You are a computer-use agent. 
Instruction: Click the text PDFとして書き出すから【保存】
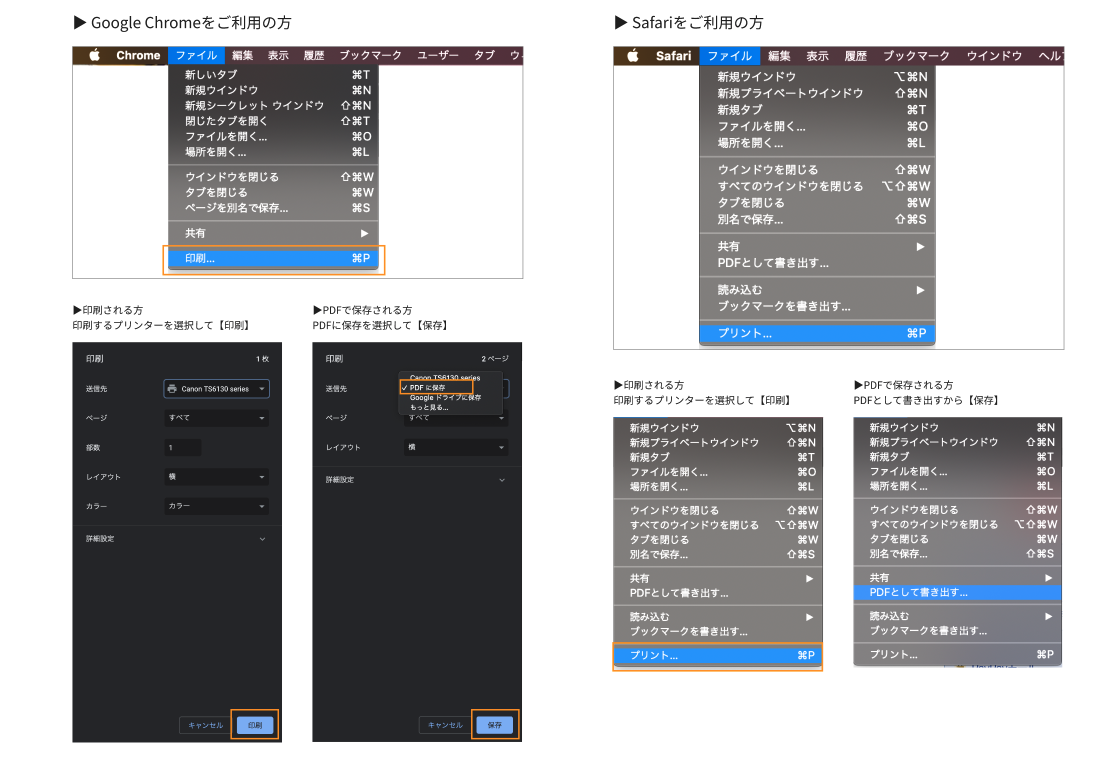click(x=927, y=400)
